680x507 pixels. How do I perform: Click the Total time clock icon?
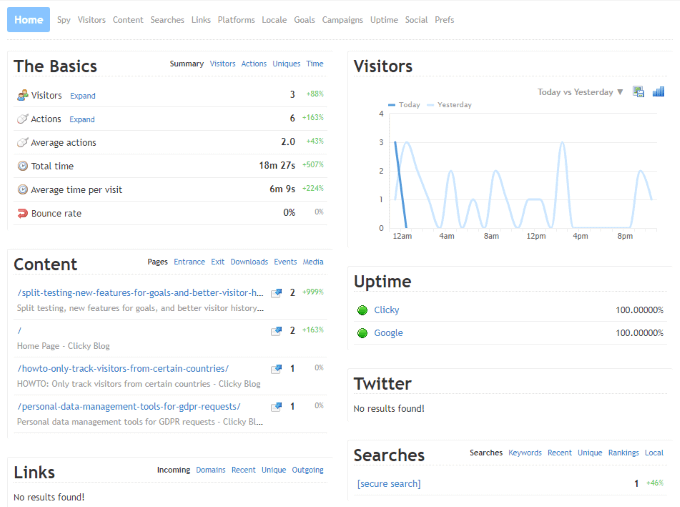[x=23, y=166]
